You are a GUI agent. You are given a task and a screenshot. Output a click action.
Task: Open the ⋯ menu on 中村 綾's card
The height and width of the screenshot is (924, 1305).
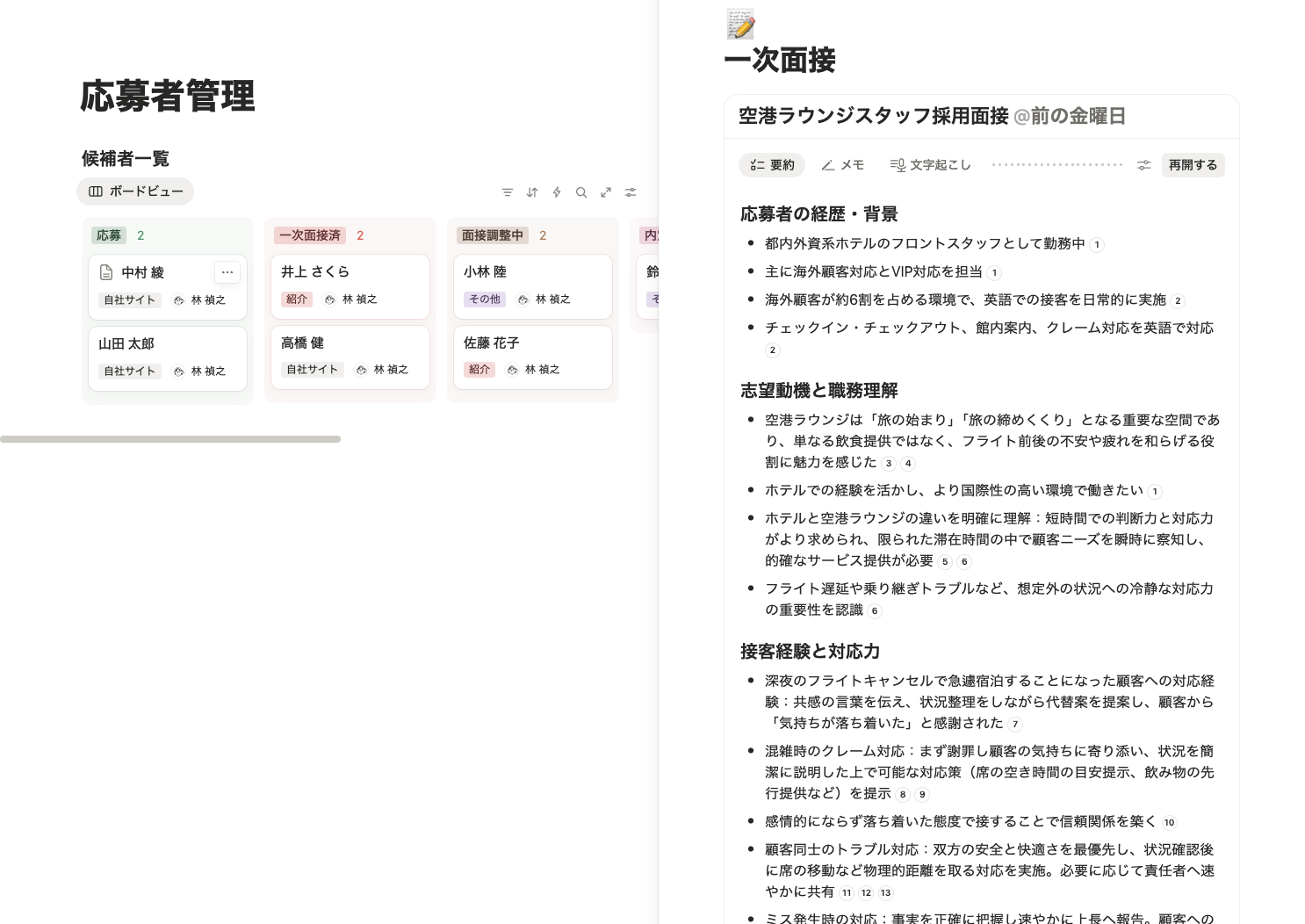[x=227, y=272]
